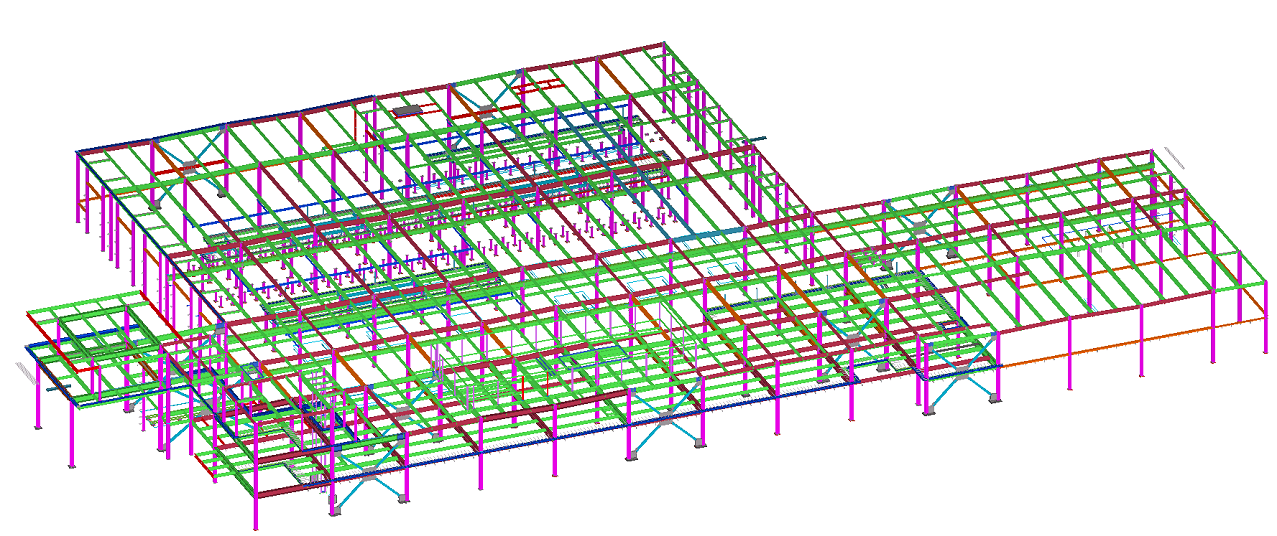Screen dimensions: 1277x536
Task: Select the front-most magenta corner column
Action: [253, 506]
